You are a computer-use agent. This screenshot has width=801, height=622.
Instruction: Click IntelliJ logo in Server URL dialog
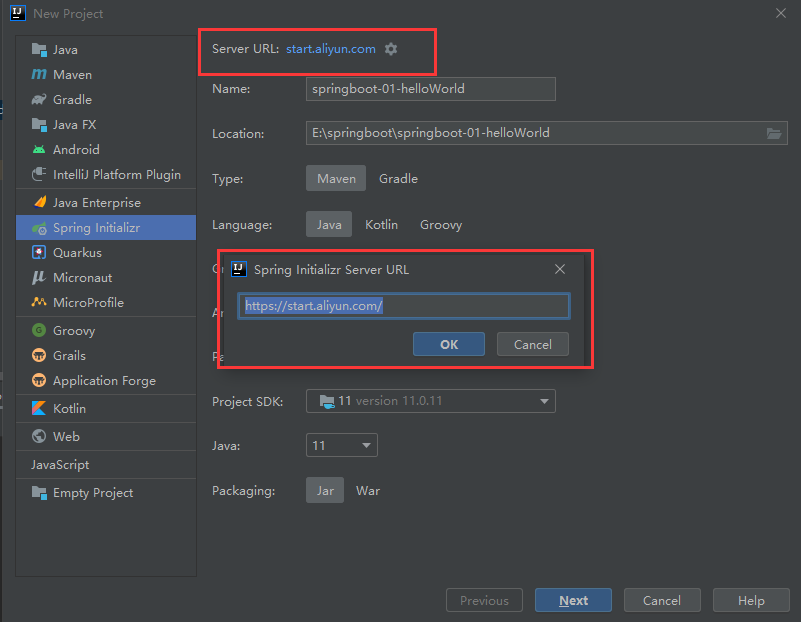click(x=239, y=269)
